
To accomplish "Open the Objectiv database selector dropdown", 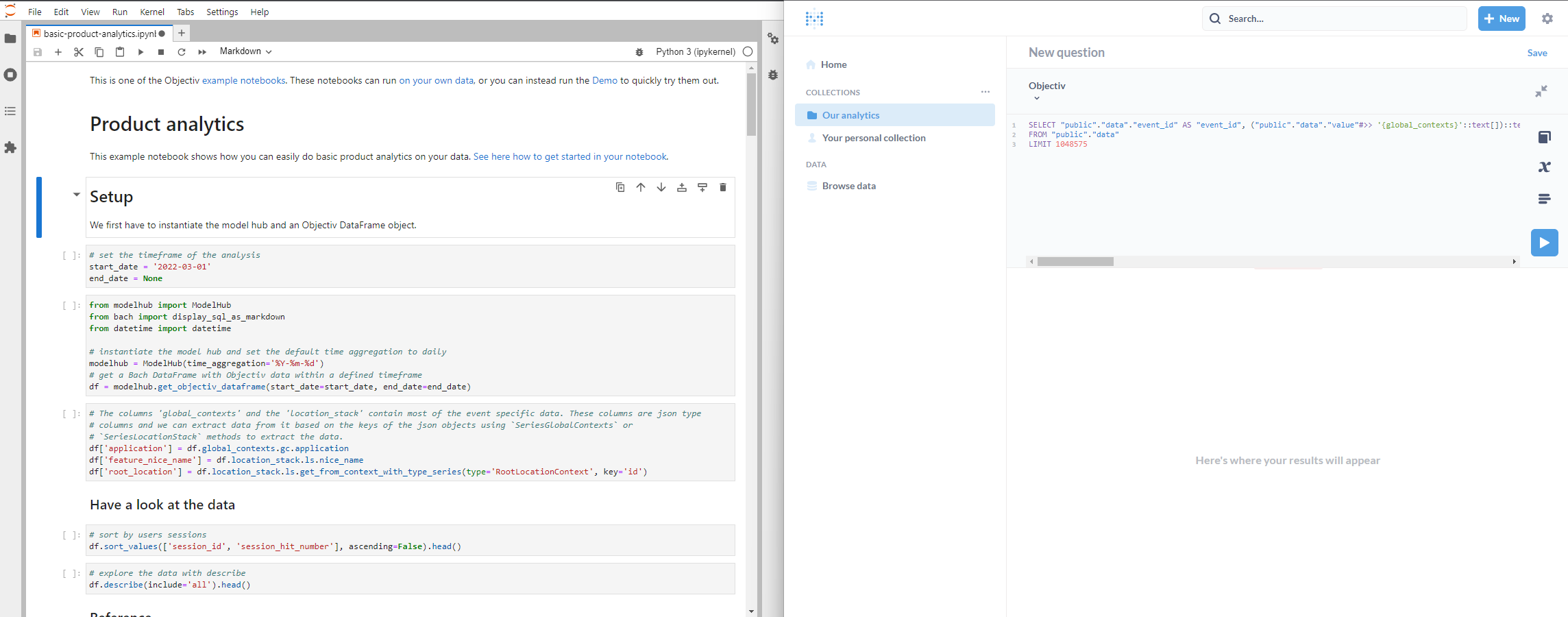I will click(x=1046, y=90).
